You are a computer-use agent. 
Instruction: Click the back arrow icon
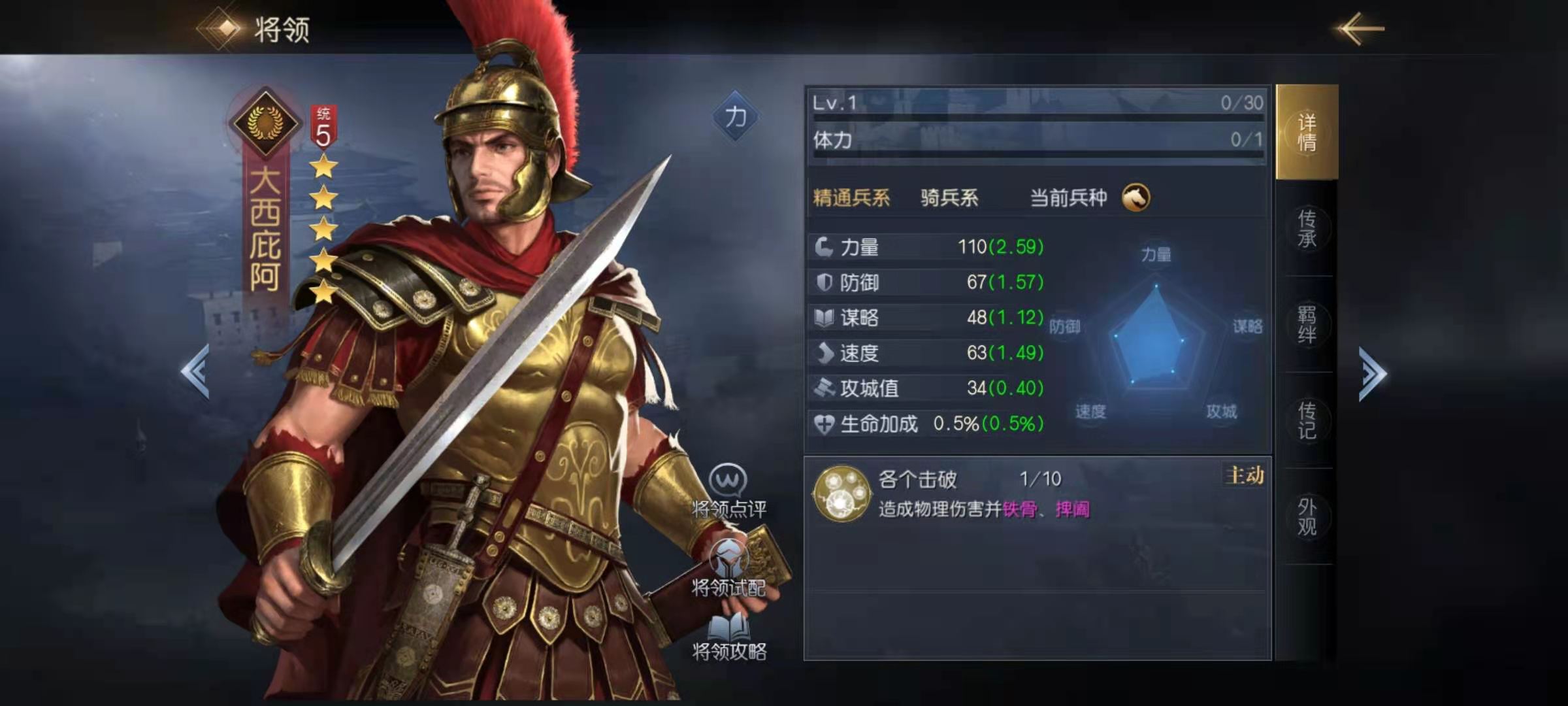click(1360, 29)
